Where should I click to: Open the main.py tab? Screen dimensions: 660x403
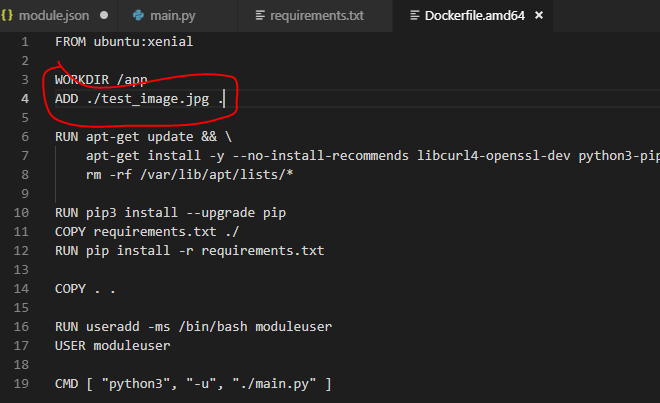coord(174,15)
